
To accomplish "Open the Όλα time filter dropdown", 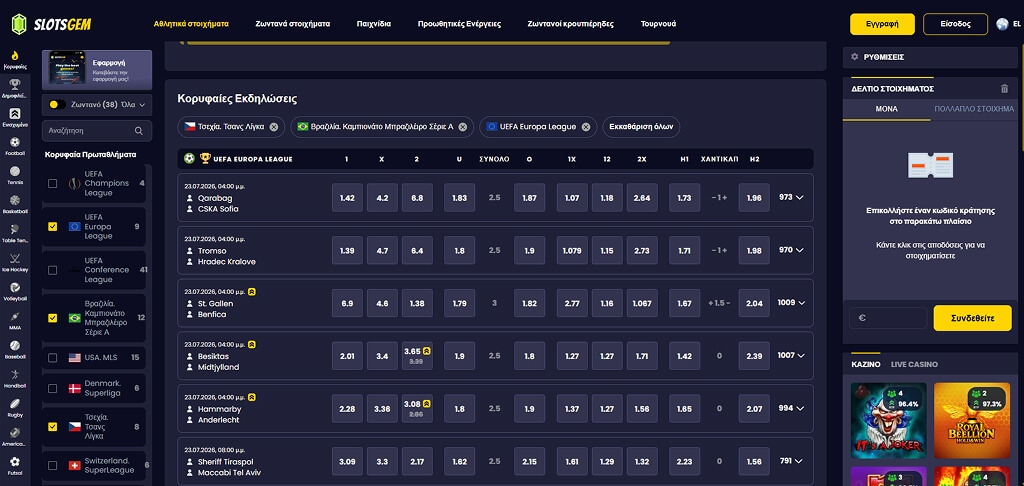I will [133, 105].
